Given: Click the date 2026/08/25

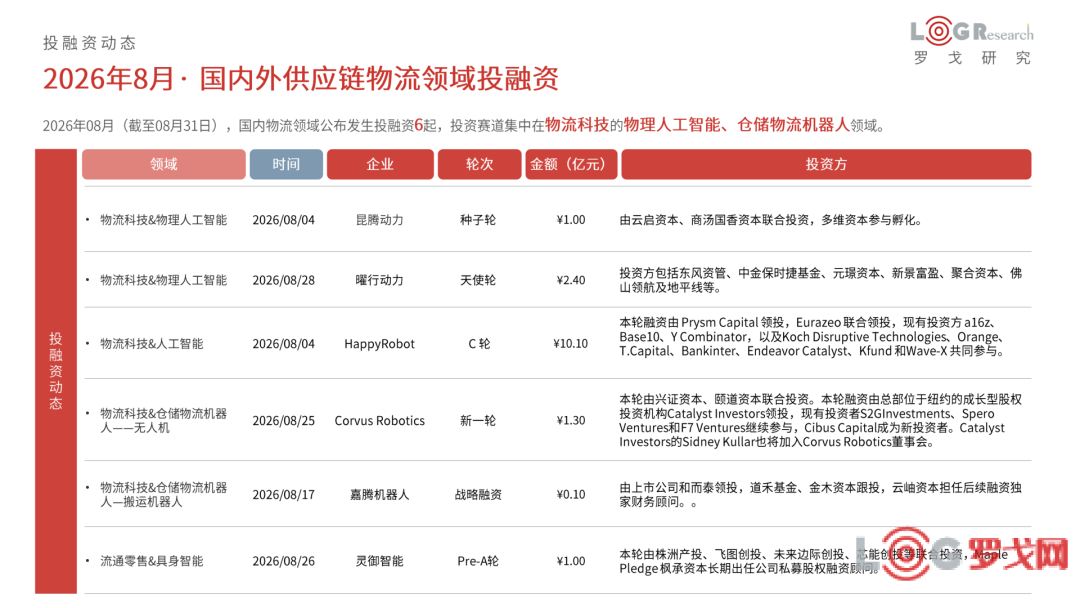Looking at the screenshot, I should (284, 421).
